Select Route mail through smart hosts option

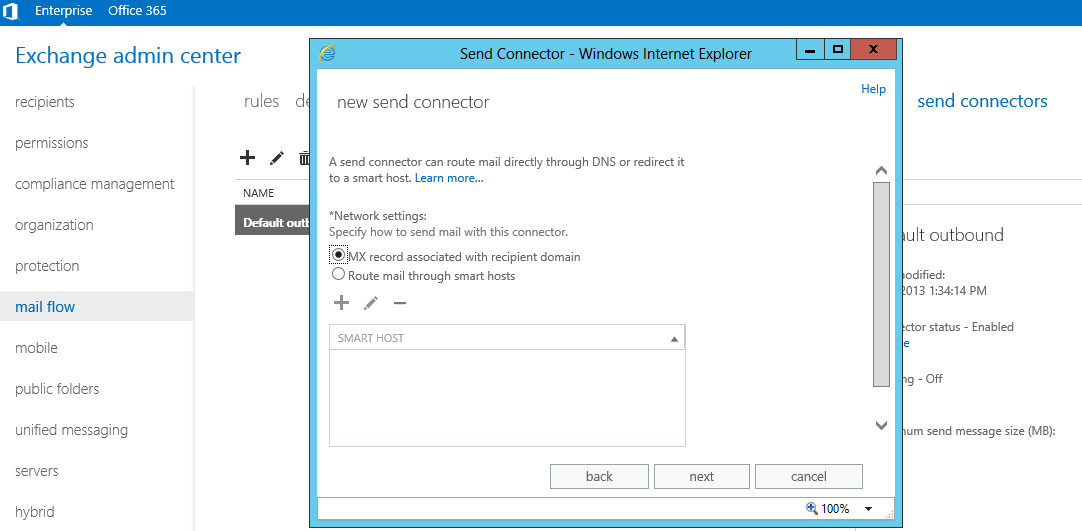pyautogui.click(x=338, y=274)
